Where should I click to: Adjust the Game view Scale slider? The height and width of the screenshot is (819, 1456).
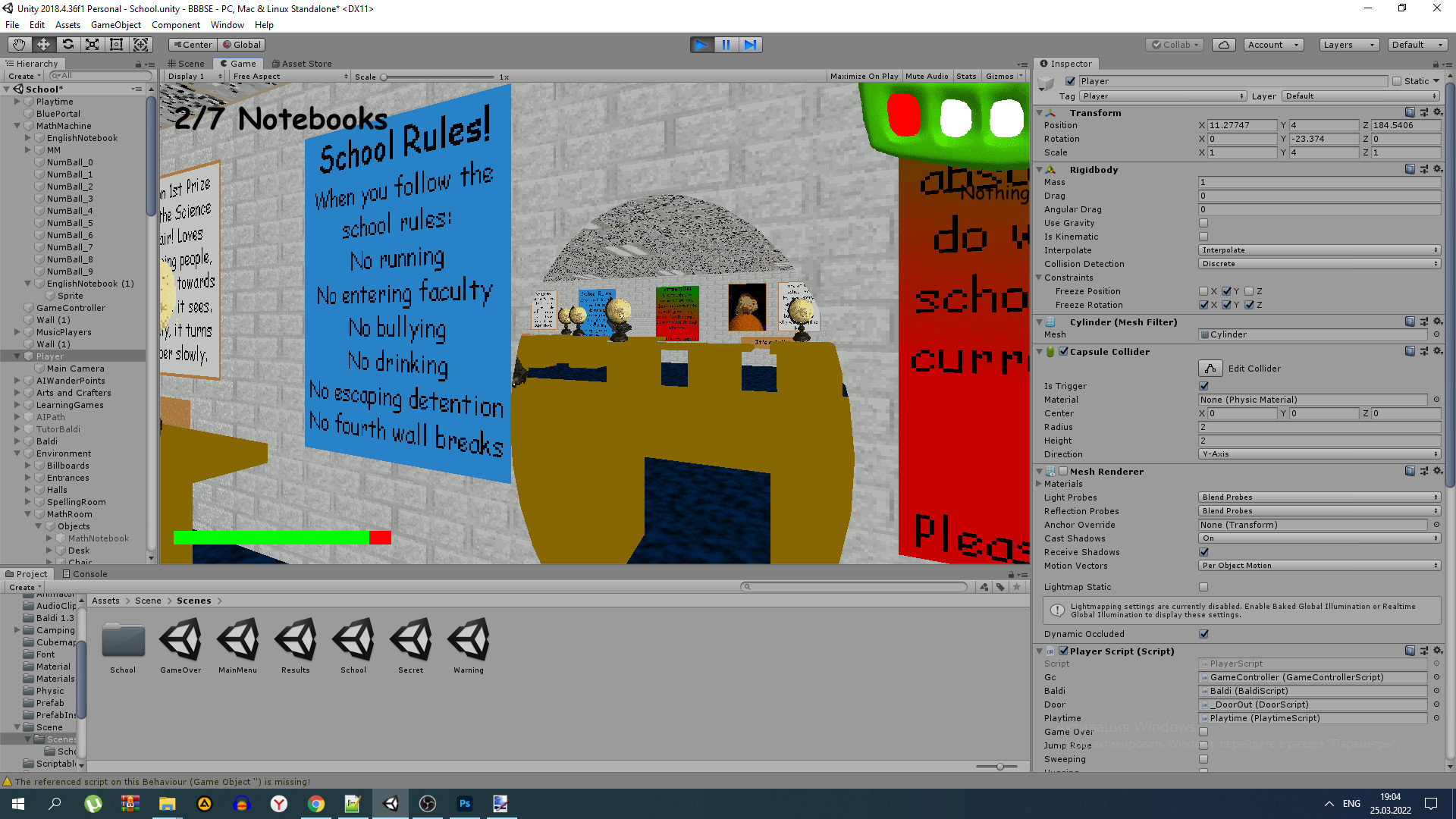pos(438,77)
